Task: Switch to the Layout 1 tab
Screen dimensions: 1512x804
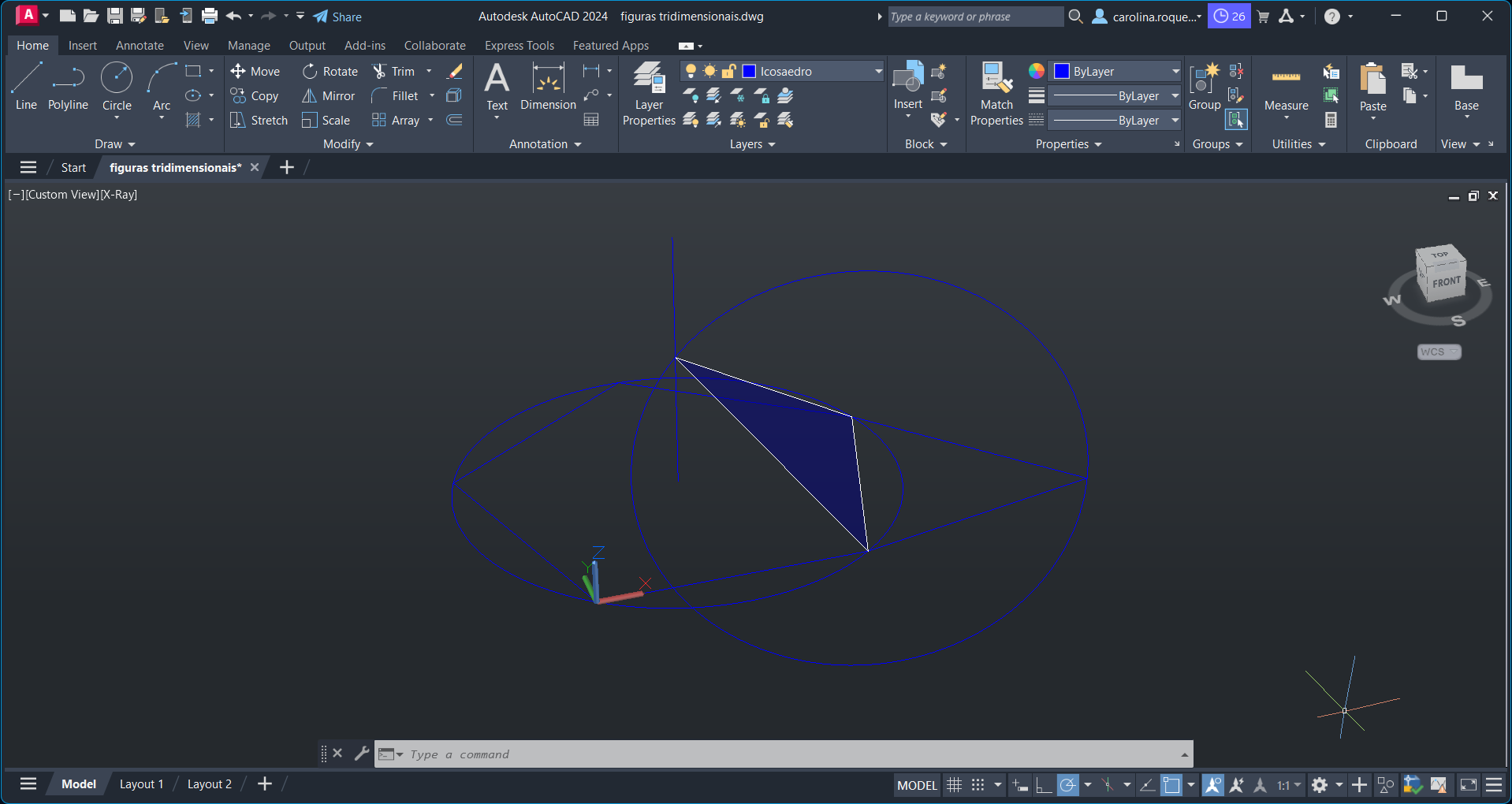Action: [141, 784]
